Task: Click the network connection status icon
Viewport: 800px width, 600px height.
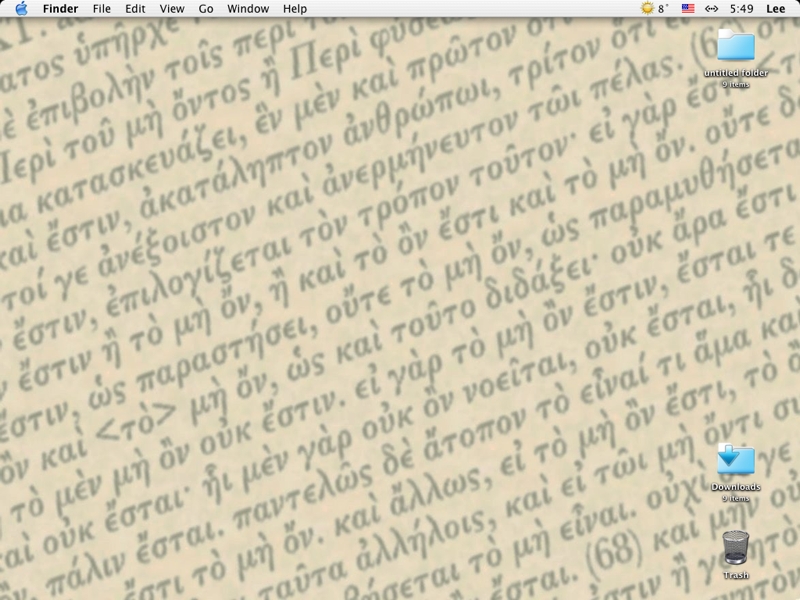Action: point(712,9)
